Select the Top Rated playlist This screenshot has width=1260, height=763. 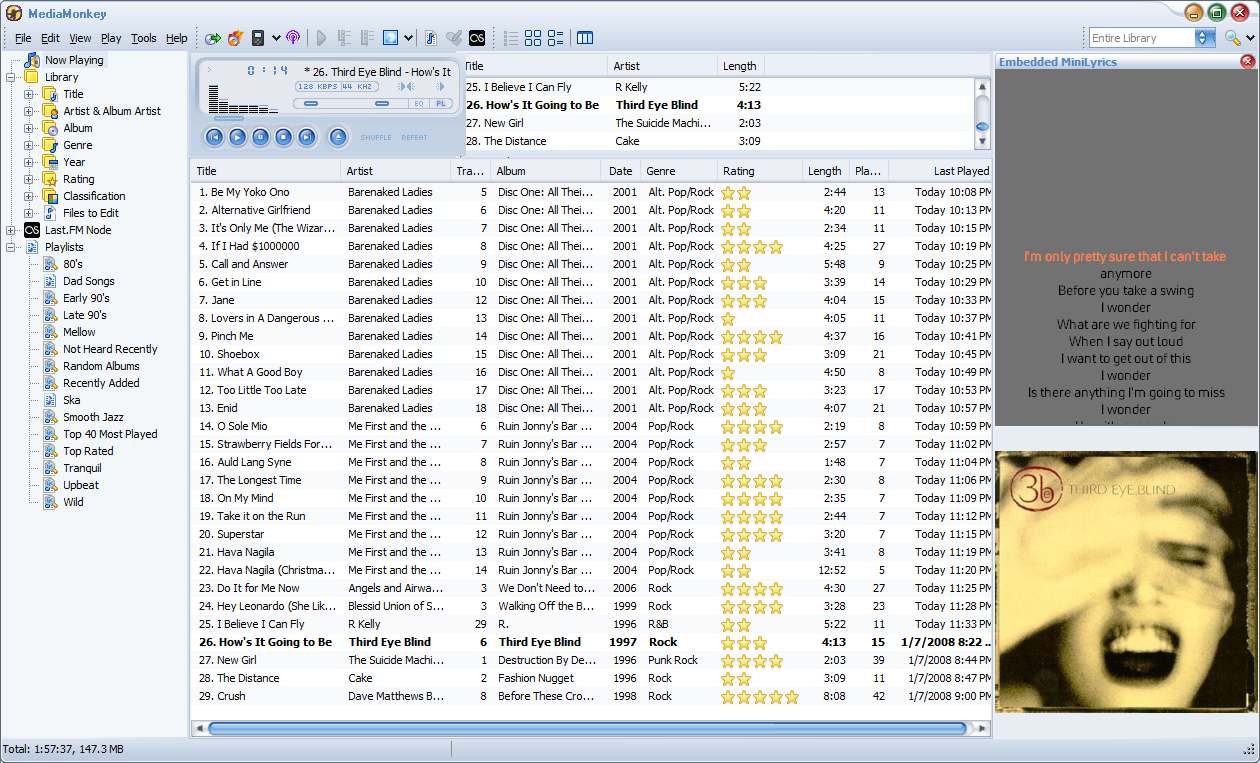pos(88,451)
